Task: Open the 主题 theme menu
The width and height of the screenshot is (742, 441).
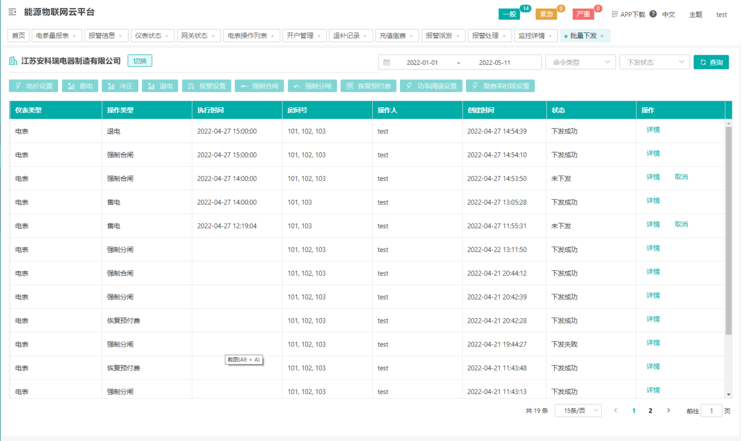Action: coord(695,15)
